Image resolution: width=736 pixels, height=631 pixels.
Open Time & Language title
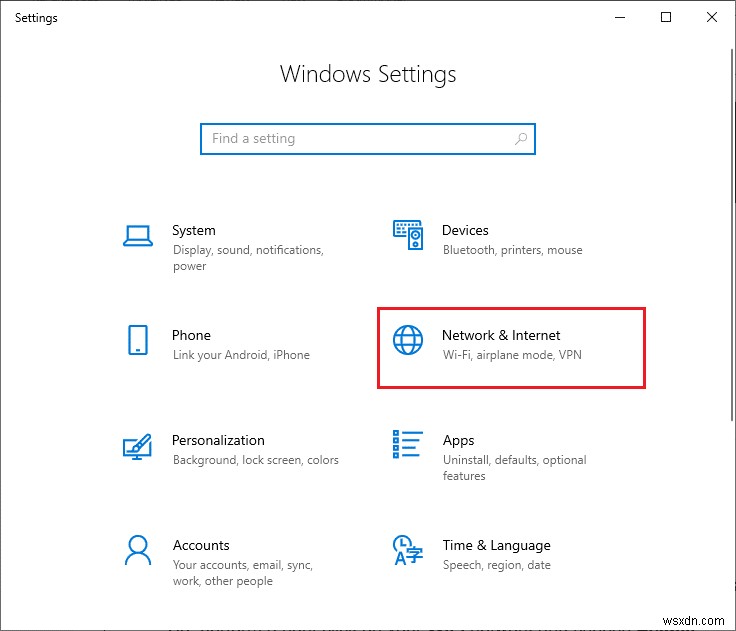[497, 546]
